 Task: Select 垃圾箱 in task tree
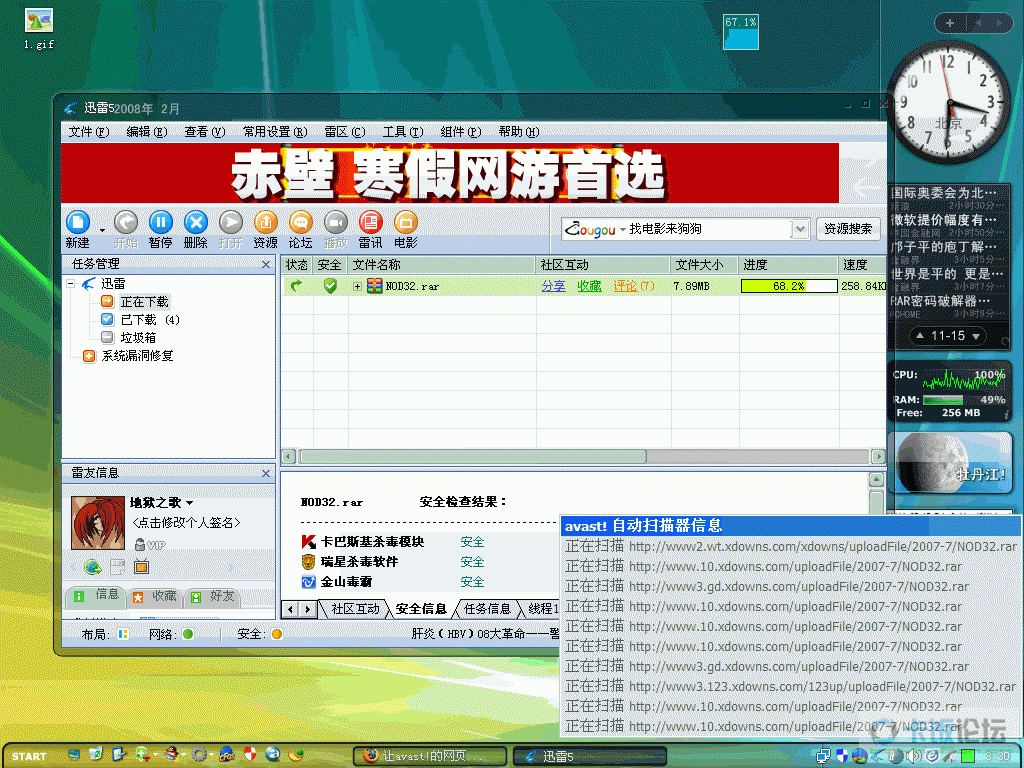pyautogui.click(x=138, y=338)
